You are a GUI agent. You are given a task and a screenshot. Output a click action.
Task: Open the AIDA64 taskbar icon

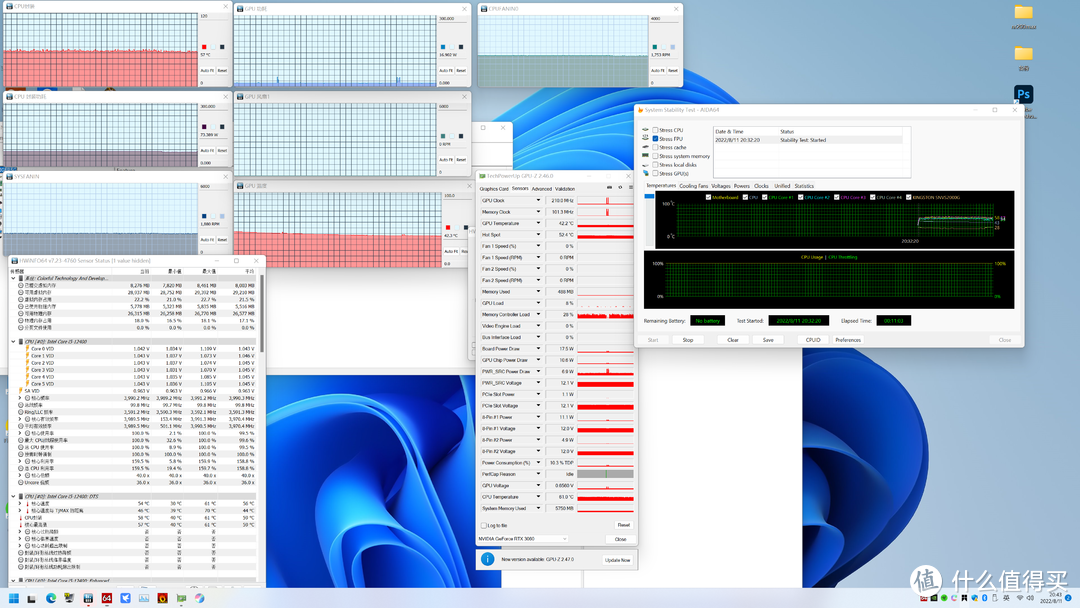coord(106,598)
